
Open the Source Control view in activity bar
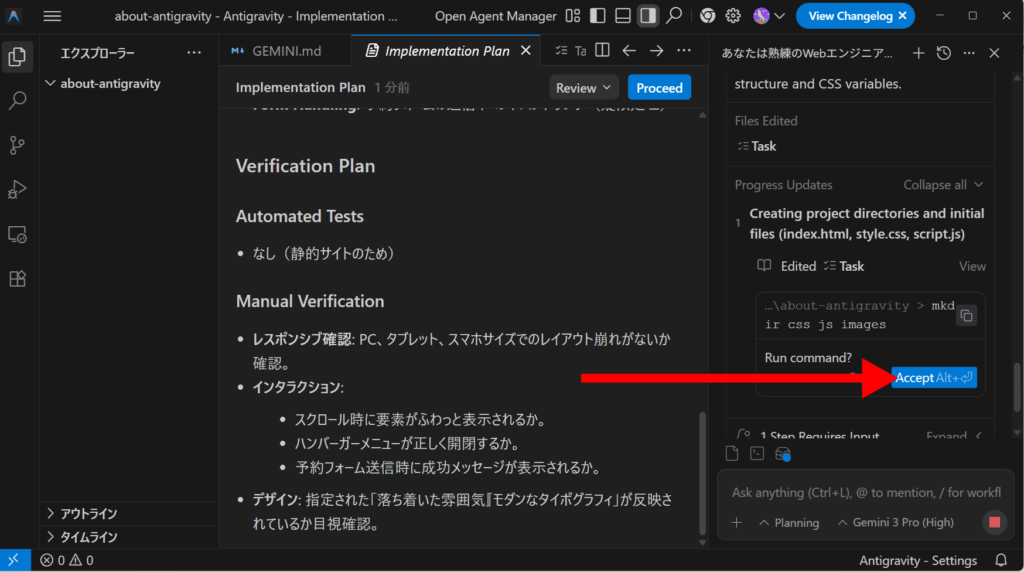click(17, 145)
